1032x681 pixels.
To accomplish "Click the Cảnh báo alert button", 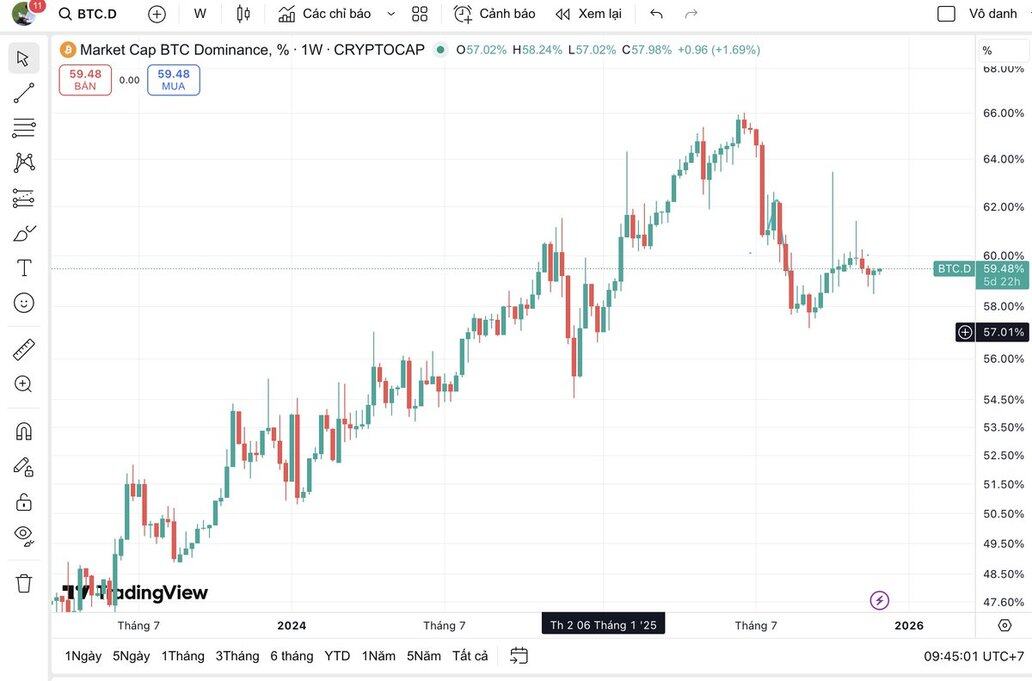I will click(494, 14).
